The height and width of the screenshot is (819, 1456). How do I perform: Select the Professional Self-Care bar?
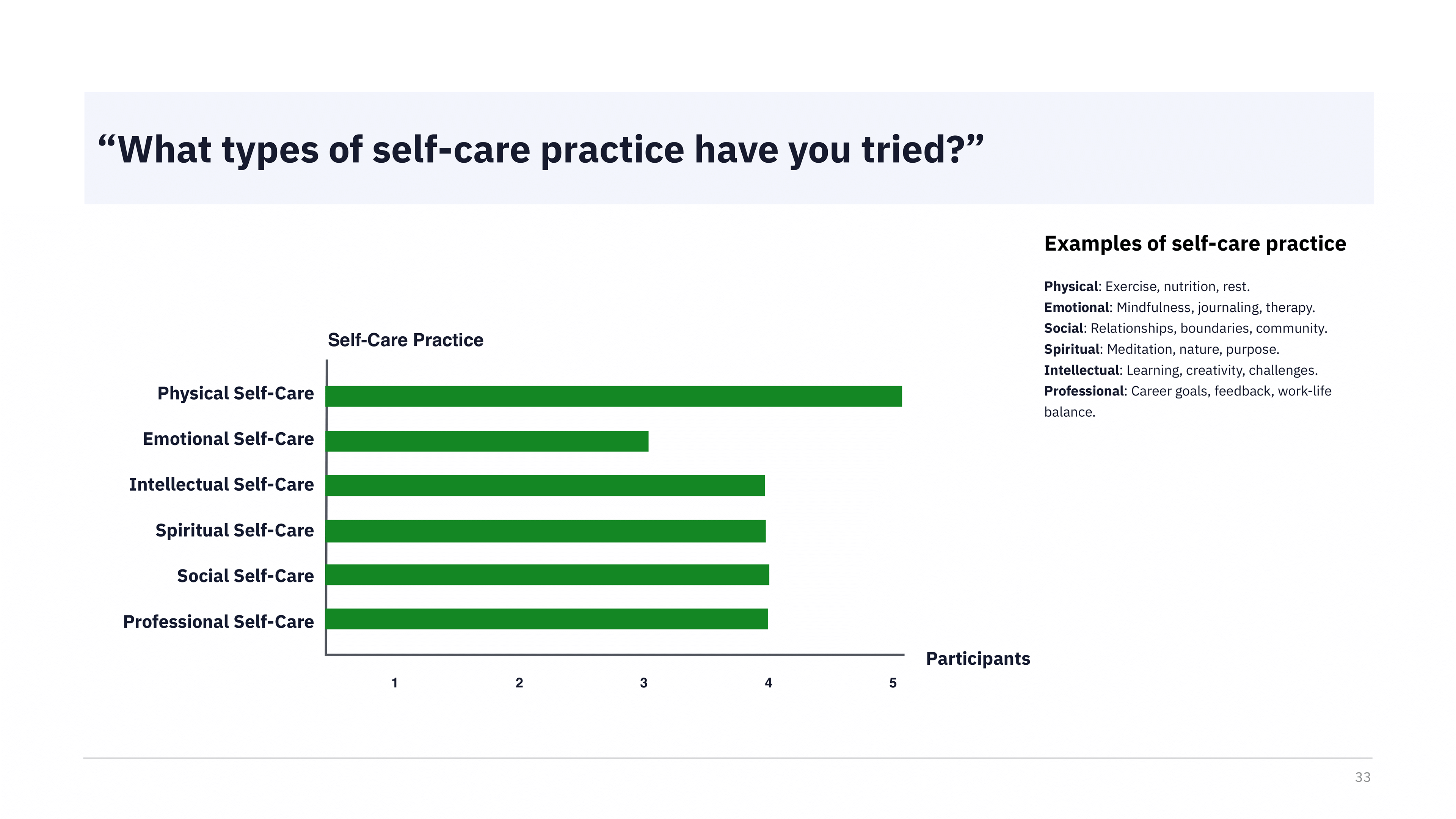547,619
